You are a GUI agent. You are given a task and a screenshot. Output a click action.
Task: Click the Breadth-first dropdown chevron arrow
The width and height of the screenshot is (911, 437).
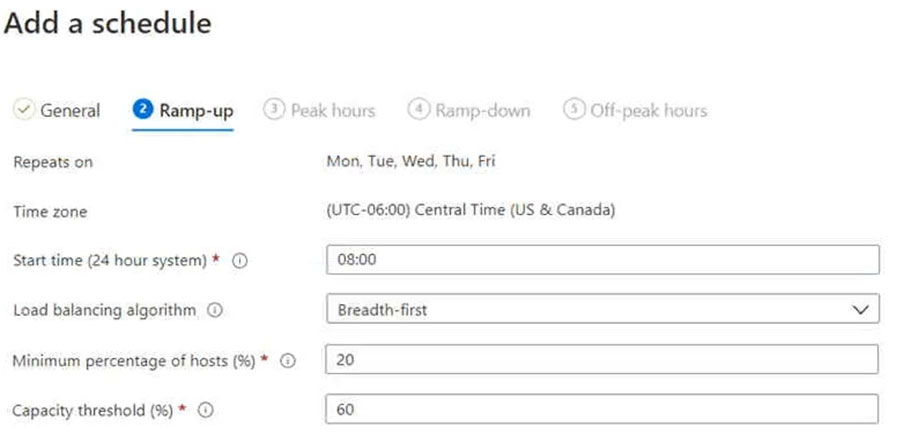pyautogui.click(x=860, y=310)
